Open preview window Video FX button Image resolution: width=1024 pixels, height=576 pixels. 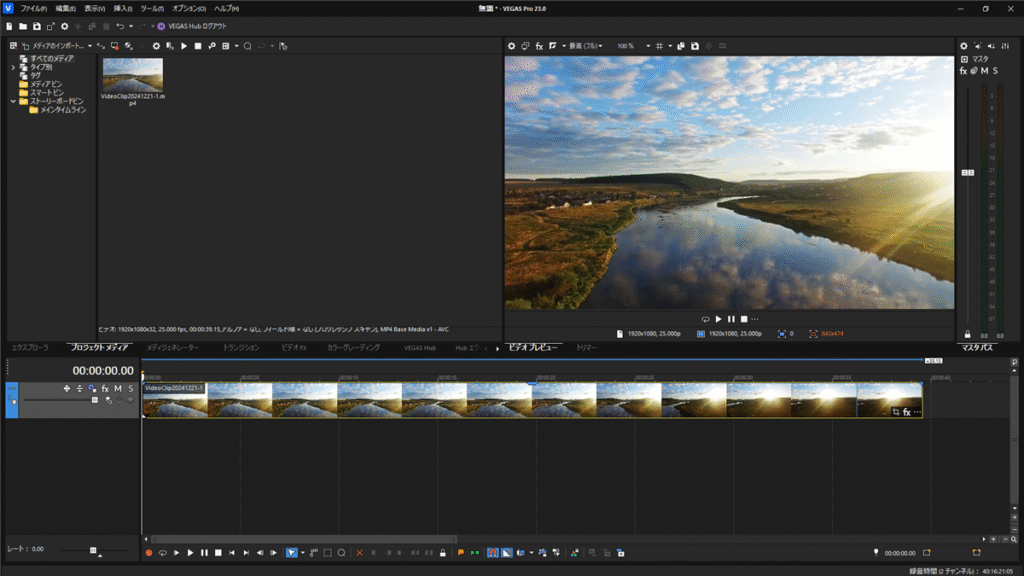[x=540, y=46]
